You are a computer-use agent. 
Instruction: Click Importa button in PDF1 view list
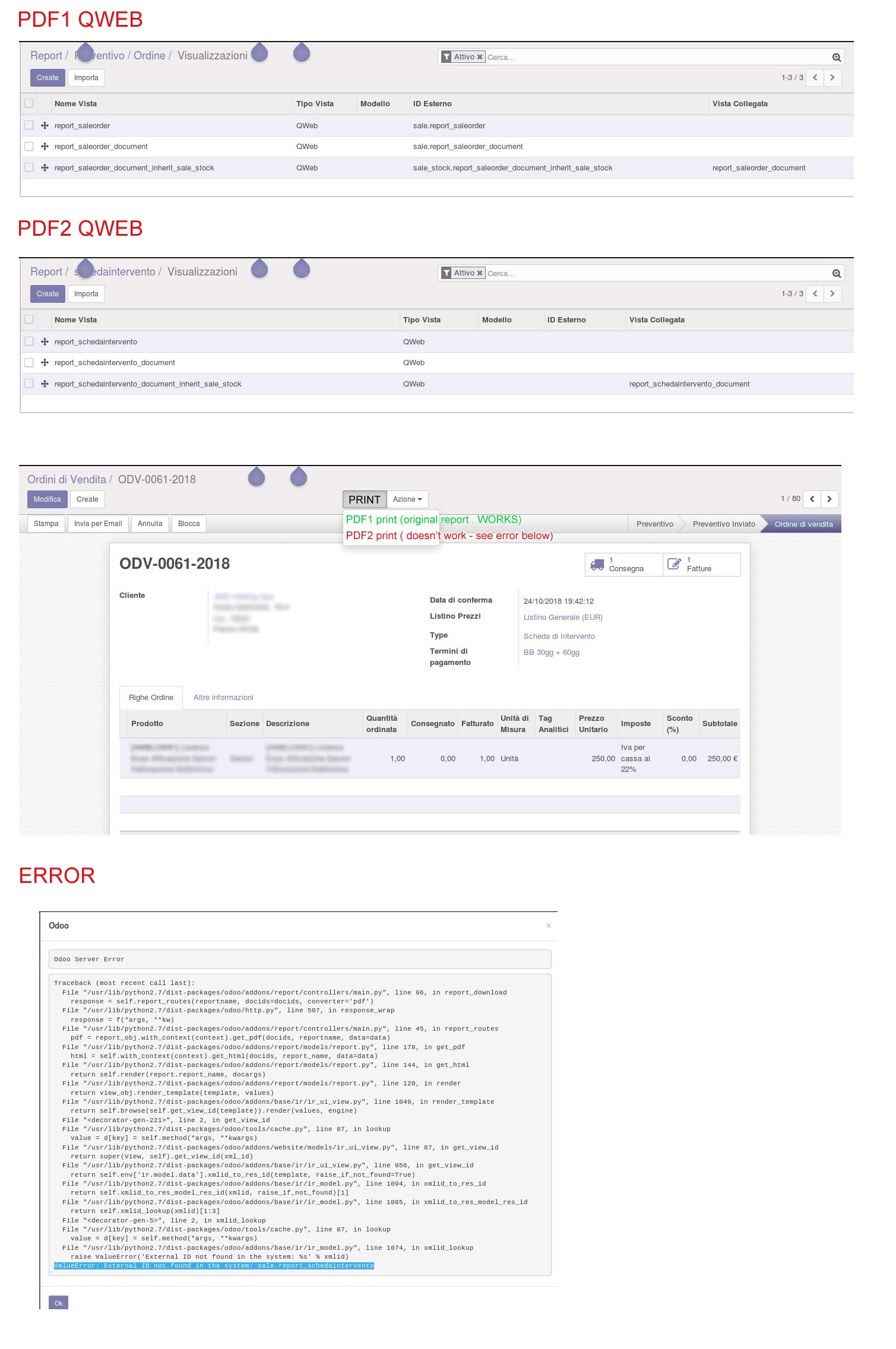86,78
